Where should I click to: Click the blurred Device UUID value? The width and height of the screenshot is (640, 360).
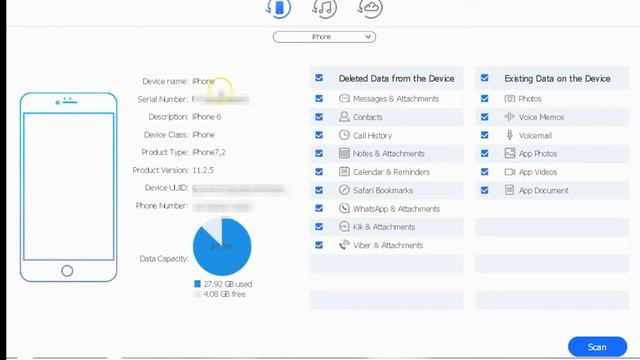click(240, 189)
